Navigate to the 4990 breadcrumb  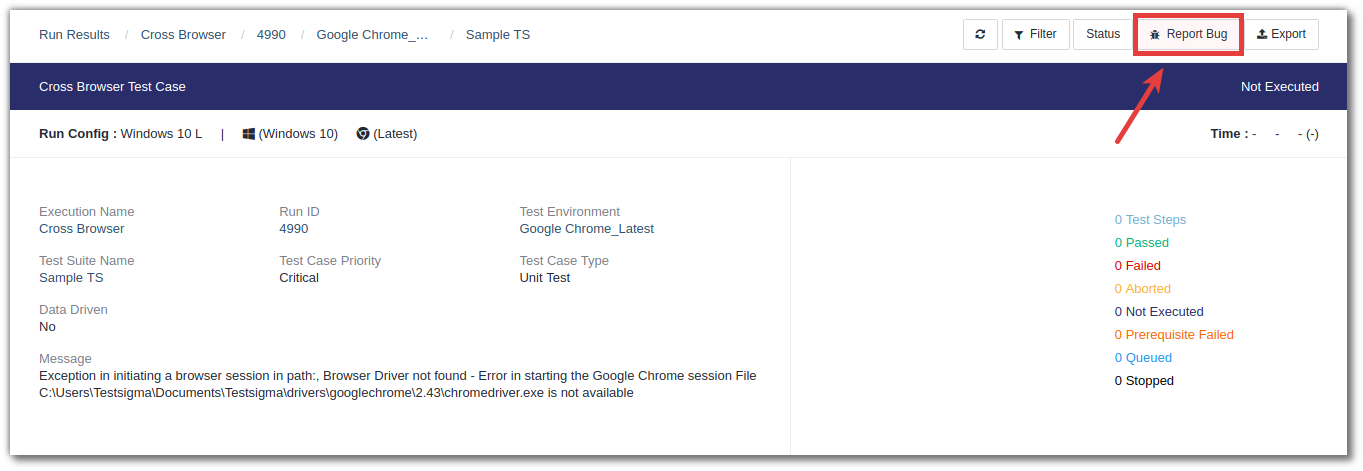click(271, 34)
